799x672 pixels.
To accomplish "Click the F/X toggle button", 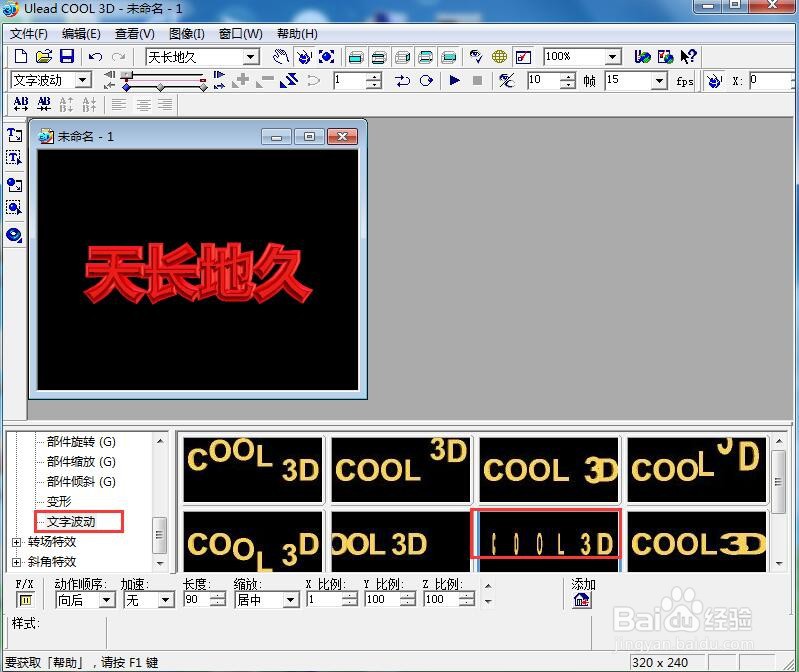I will 25,600.
